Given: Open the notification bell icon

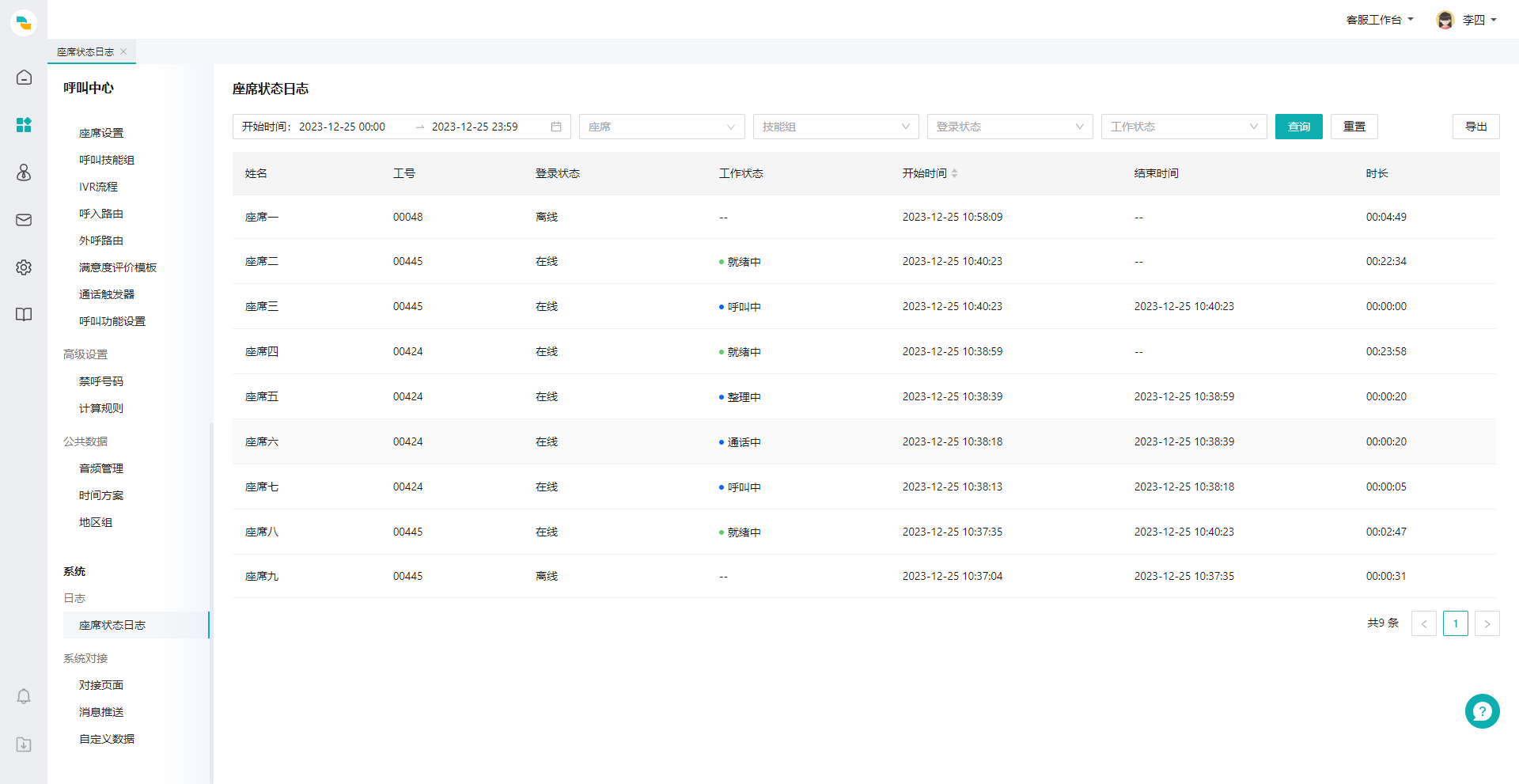Looking at the screenshot, I should (x=24, y=696).
